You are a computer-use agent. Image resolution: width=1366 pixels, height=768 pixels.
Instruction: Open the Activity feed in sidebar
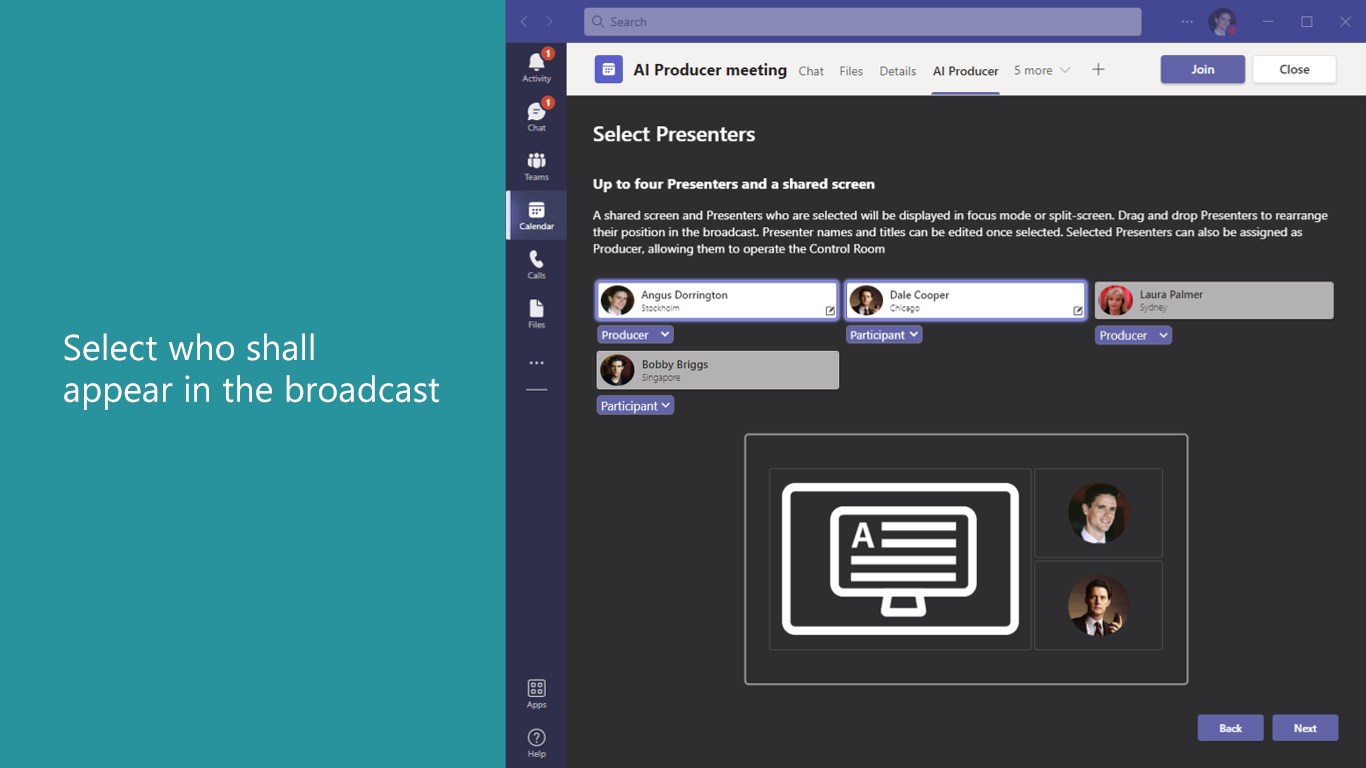(536, 67)
